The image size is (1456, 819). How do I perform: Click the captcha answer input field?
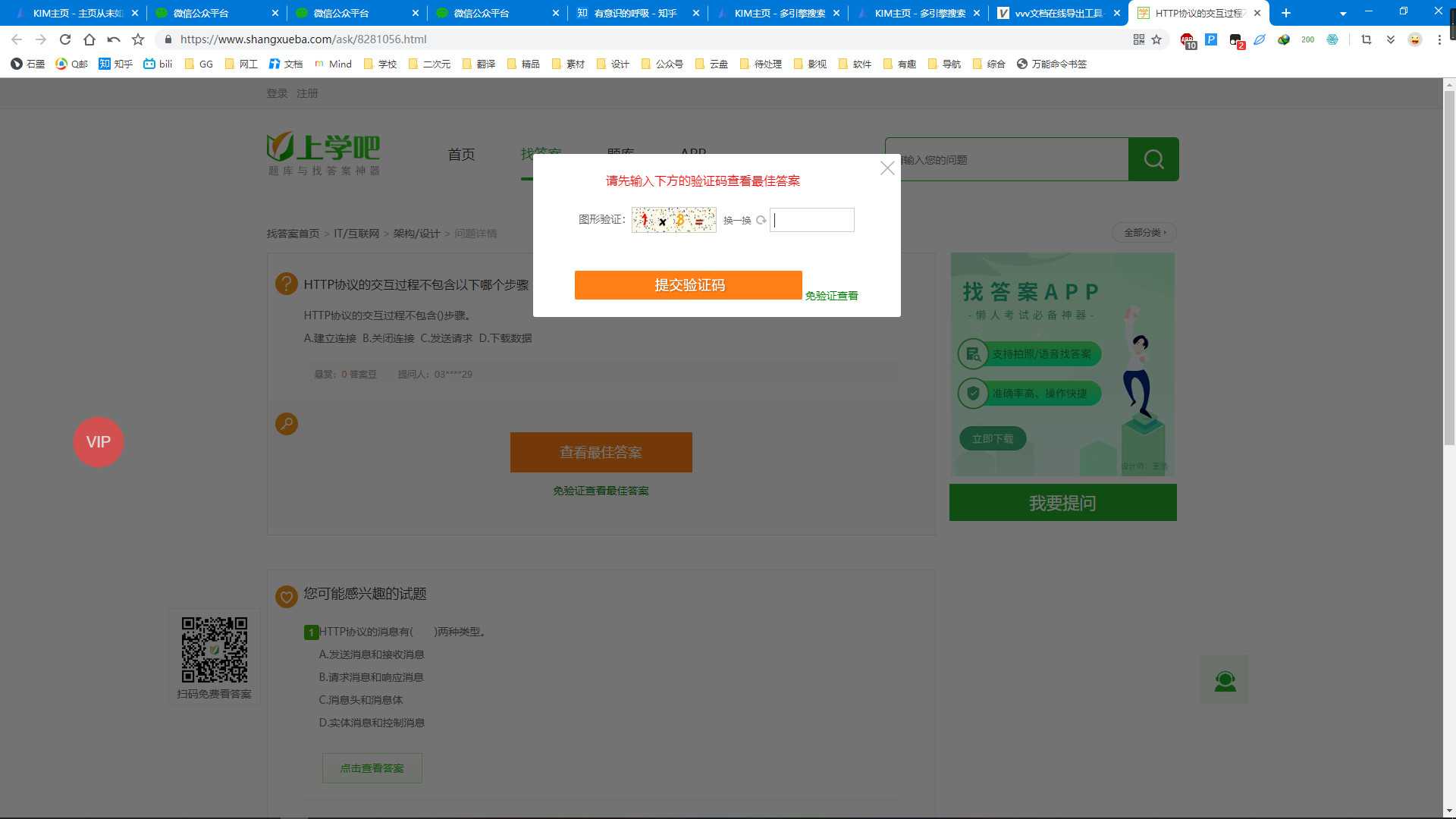click(x=811, y=220)
